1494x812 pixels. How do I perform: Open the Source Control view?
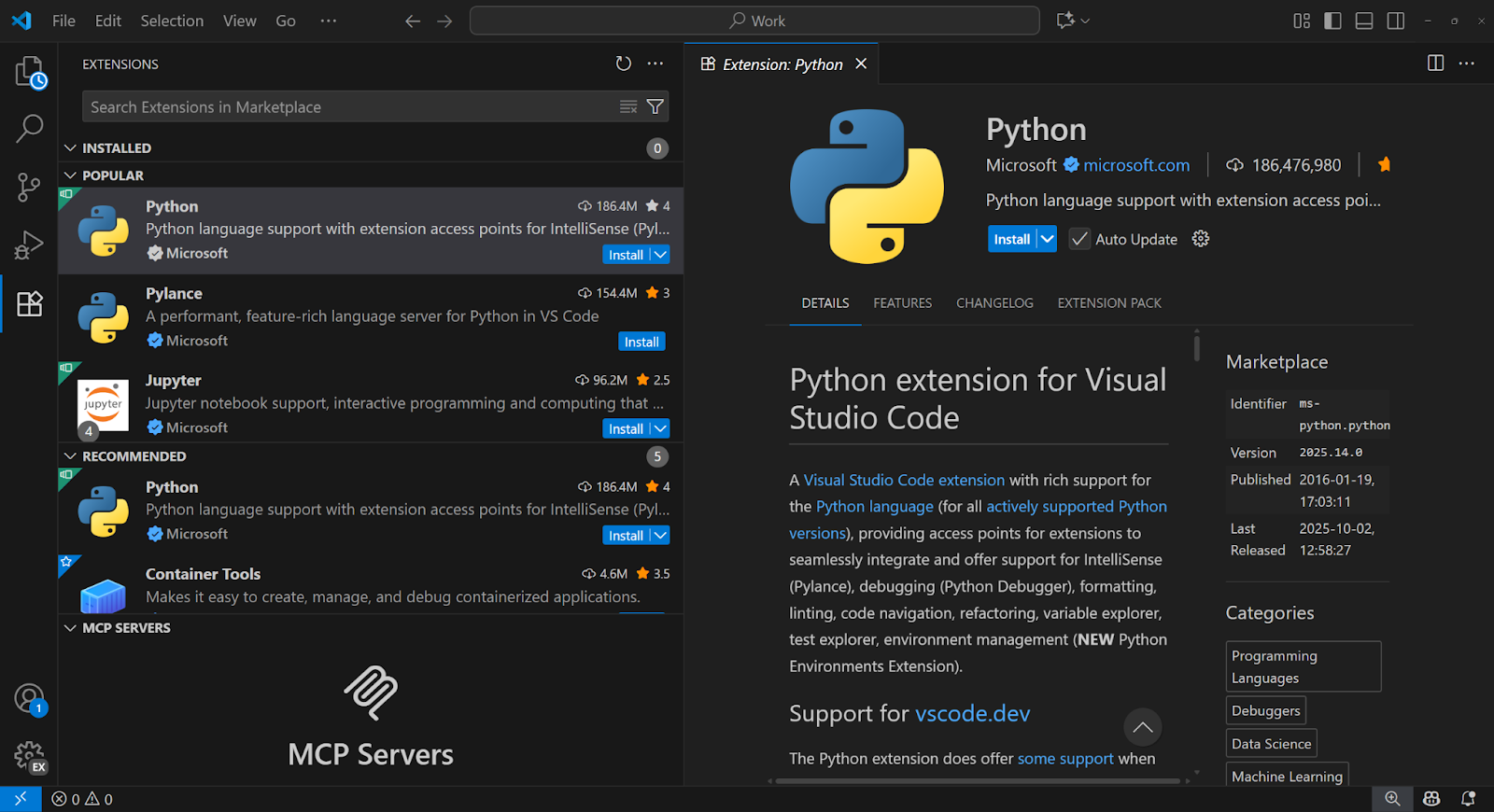click(x=29, y=188)
